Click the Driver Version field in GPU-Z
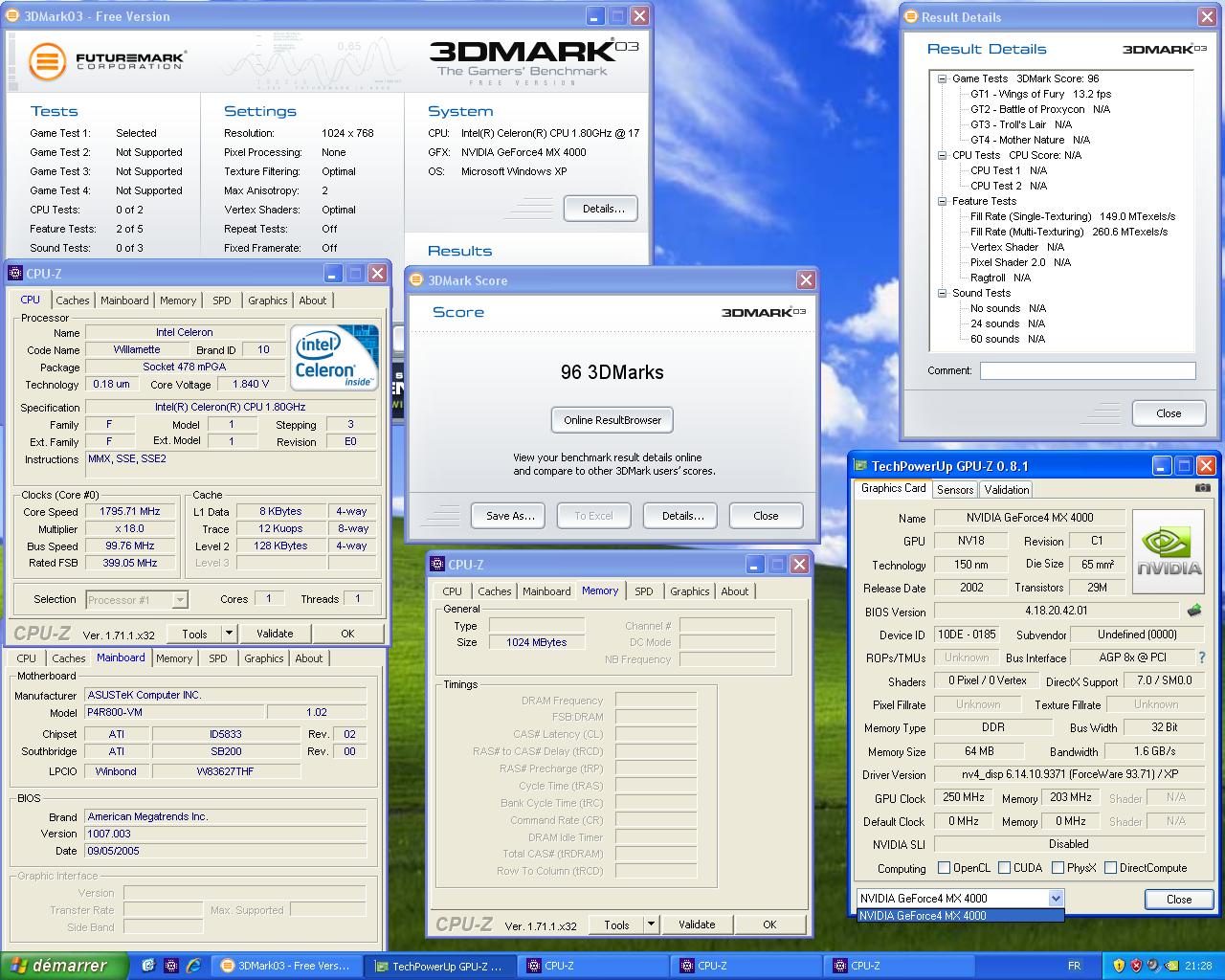The image size is (1225, 980). click(1069, 774)
